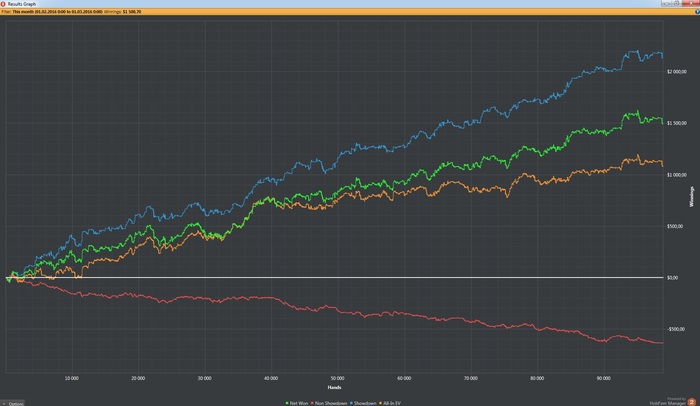This screenshot has height=406, width=700.
Task: Minimize the Results Graph window
Action: 667,3
